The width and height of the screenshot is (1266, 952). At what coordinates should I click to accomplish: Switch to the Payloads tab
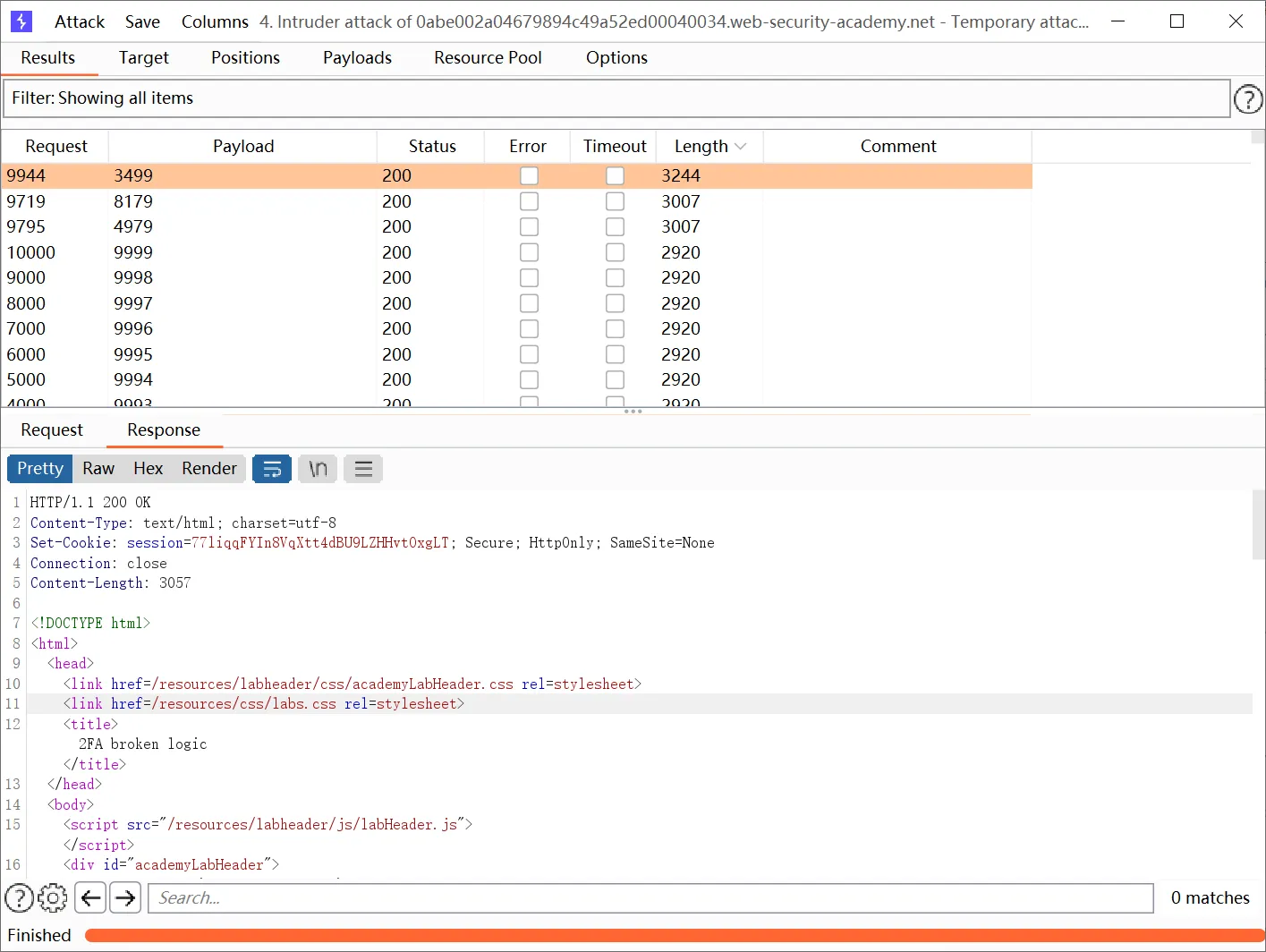(x=357, y=57)
